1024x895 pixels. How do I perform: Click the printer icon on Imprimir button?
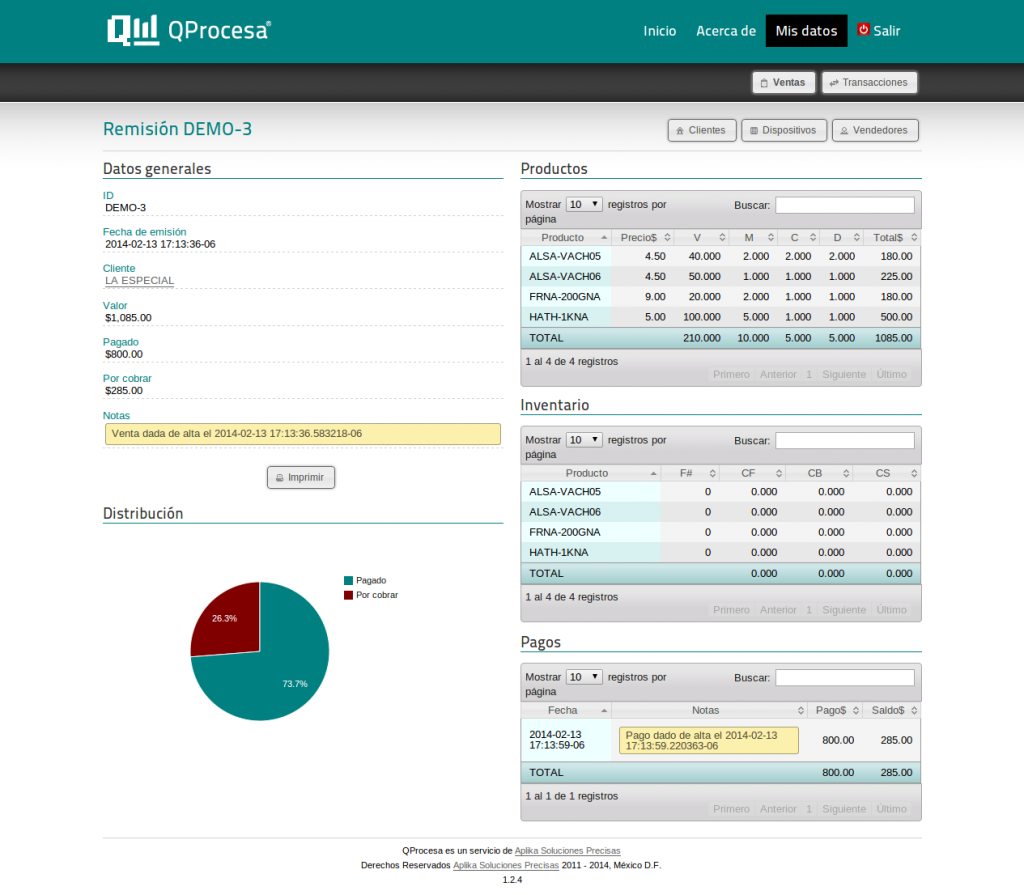[x=280, y=478]
